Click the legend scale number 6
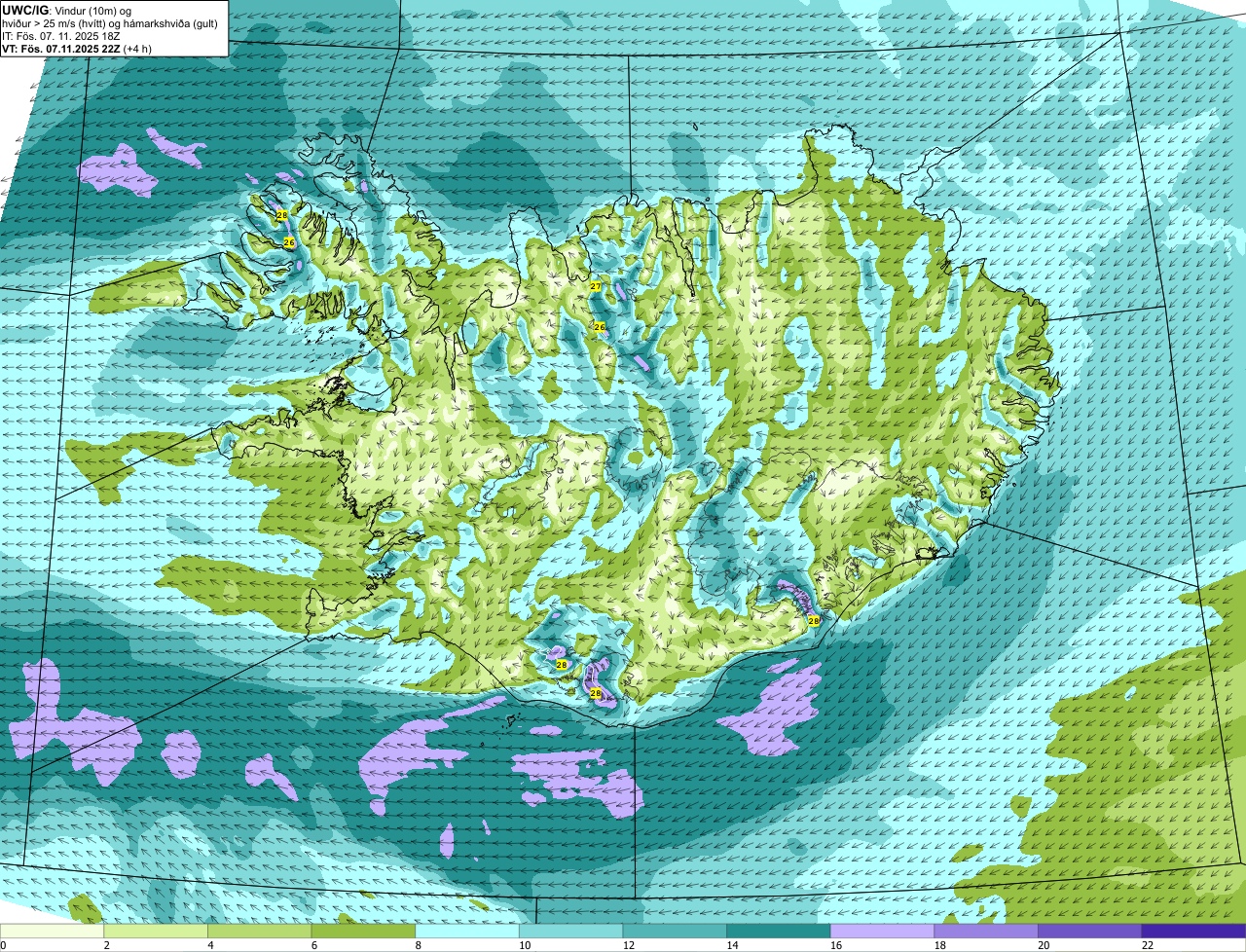1246x952 pixels. click(313, 945)
